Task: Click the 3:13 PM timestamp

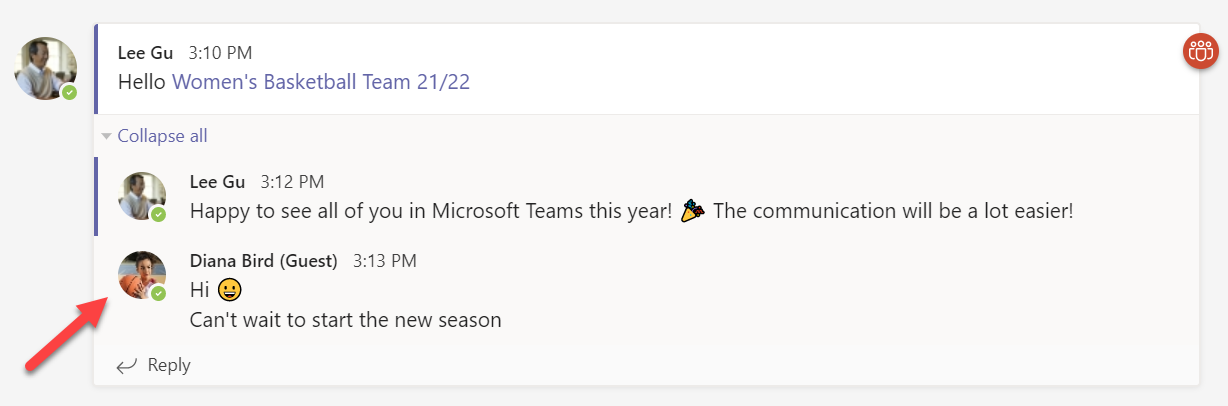Action: click(384, 261)
